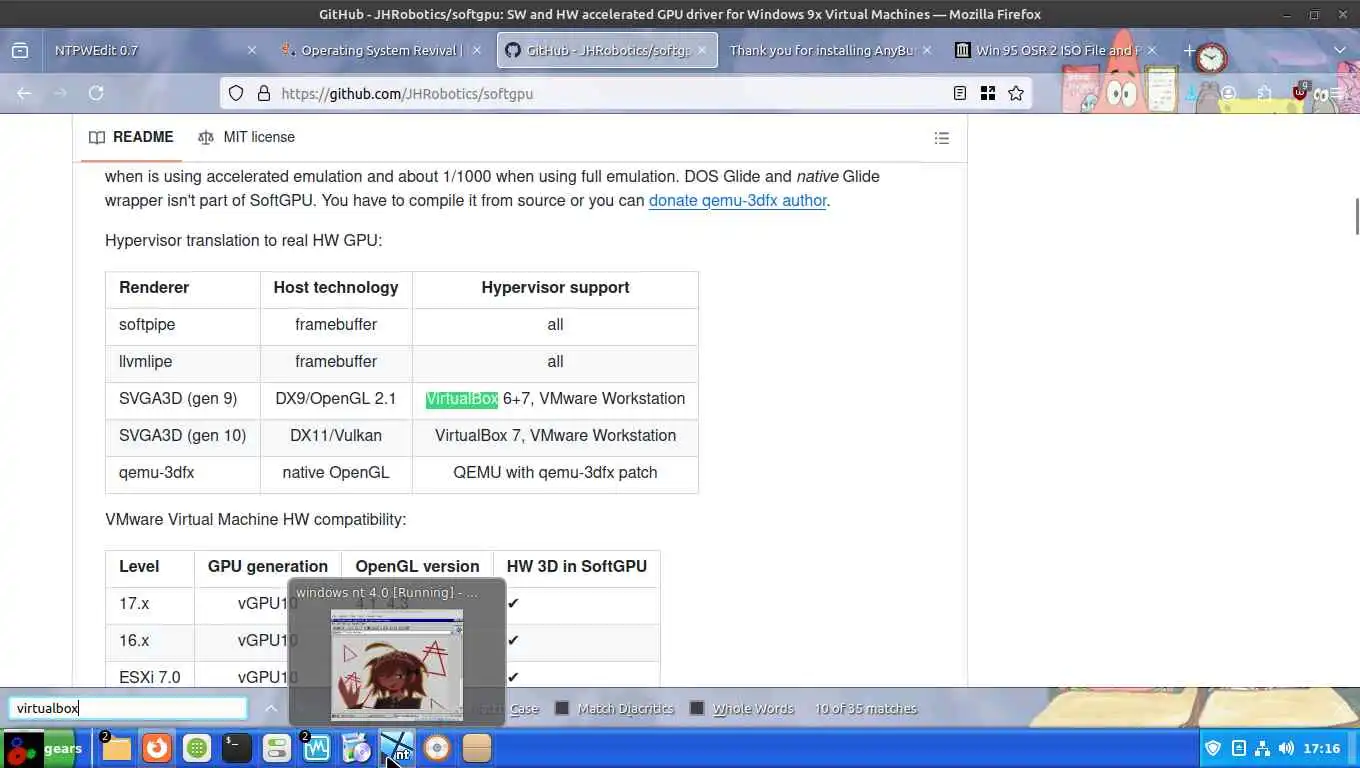The width and height of the screenshot is (1360, 768).
Task: Close the GitHub softgpu tab
Action: tap(703, 50)
